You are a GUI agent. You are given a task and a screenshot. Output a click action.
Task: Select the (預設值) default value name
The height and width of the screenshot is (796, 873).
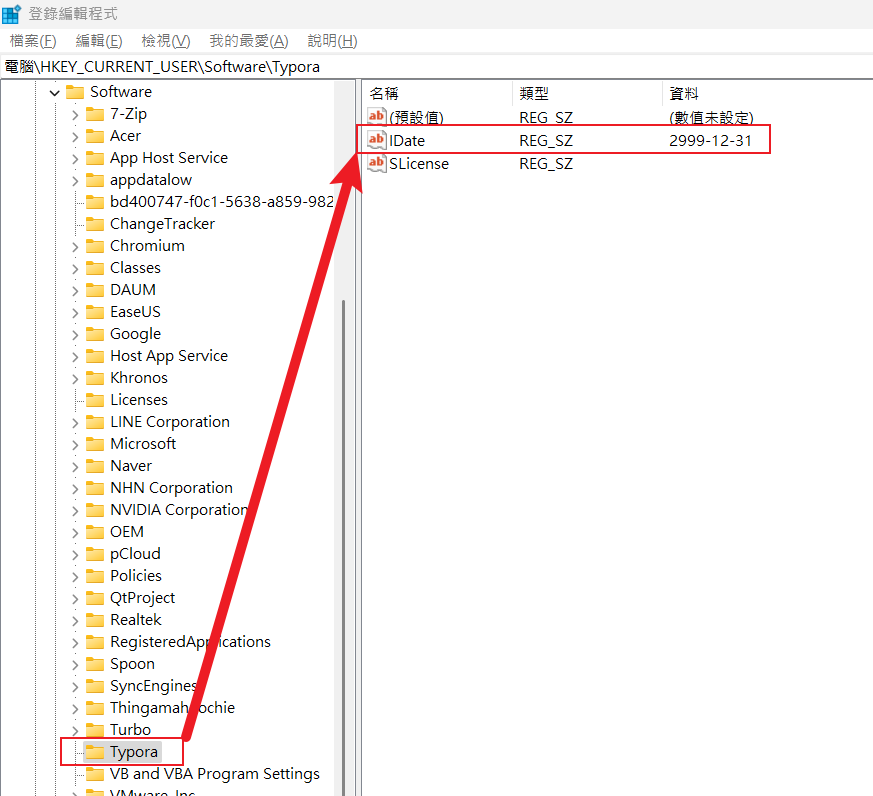pyautogui.click(x=416, y=117)
